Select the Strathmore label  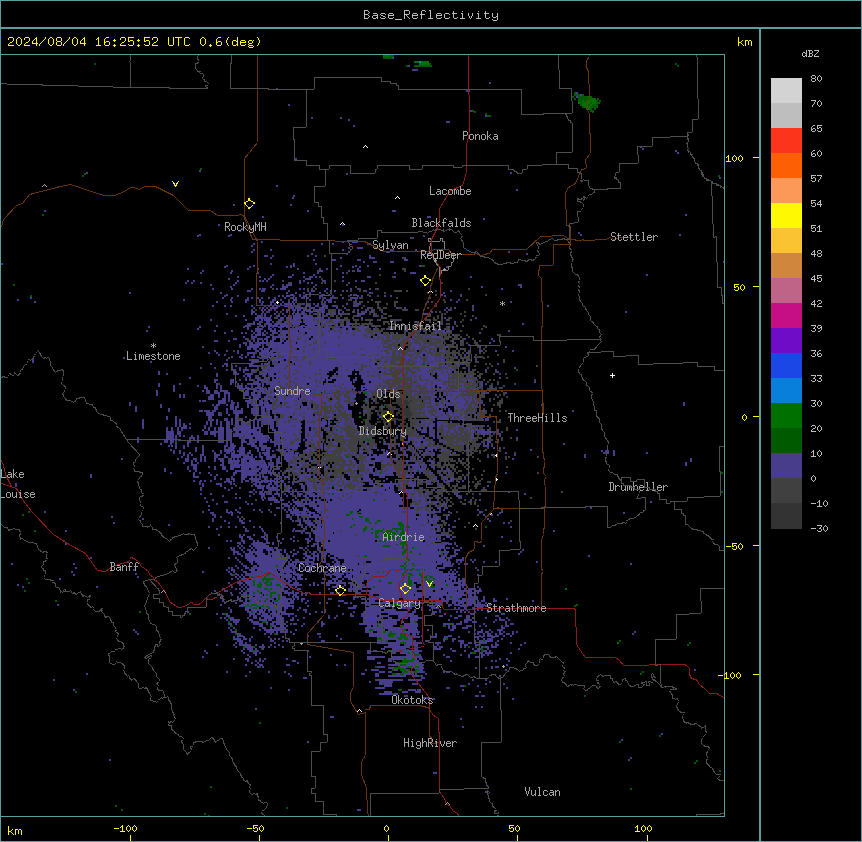[516, 608]
